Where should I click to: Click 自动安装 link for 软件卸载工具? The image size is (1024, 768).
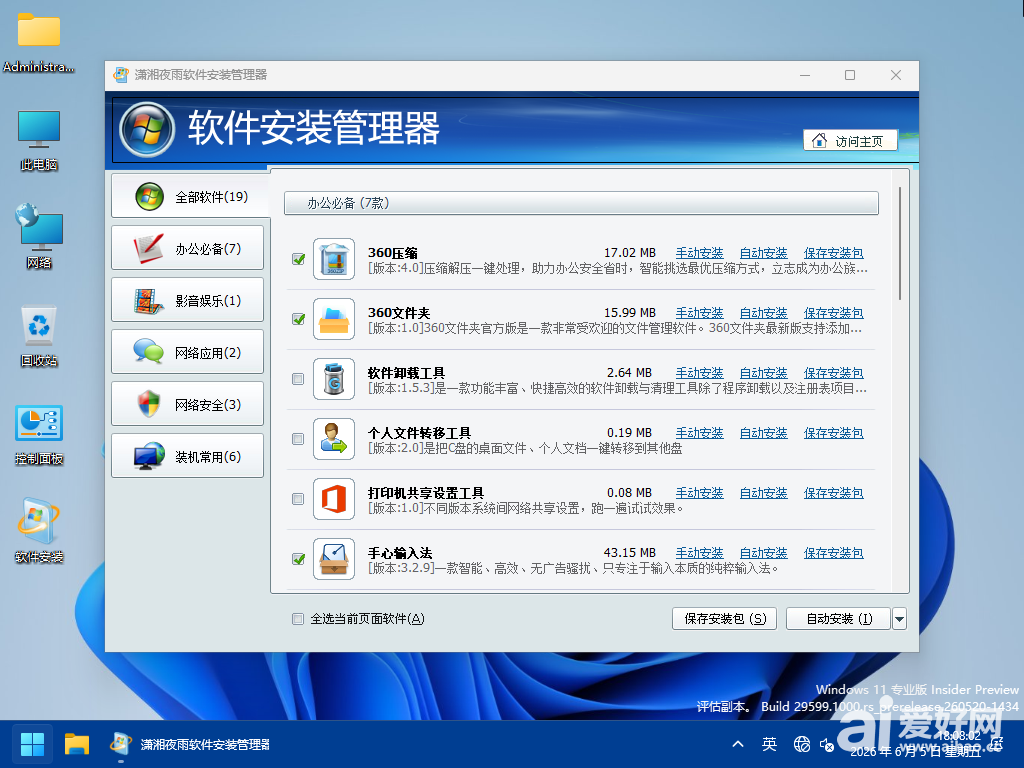pos(763,373)
